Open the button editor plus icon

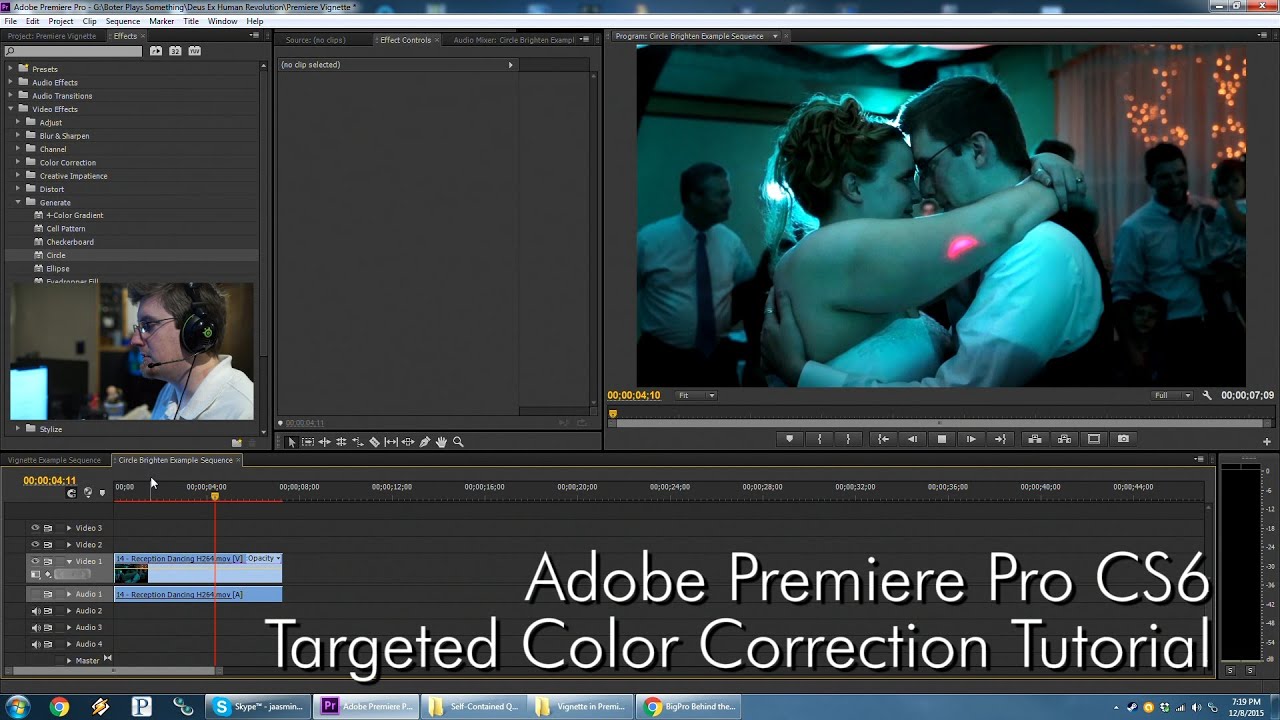pyautogui.click(x=1267, y=441)
